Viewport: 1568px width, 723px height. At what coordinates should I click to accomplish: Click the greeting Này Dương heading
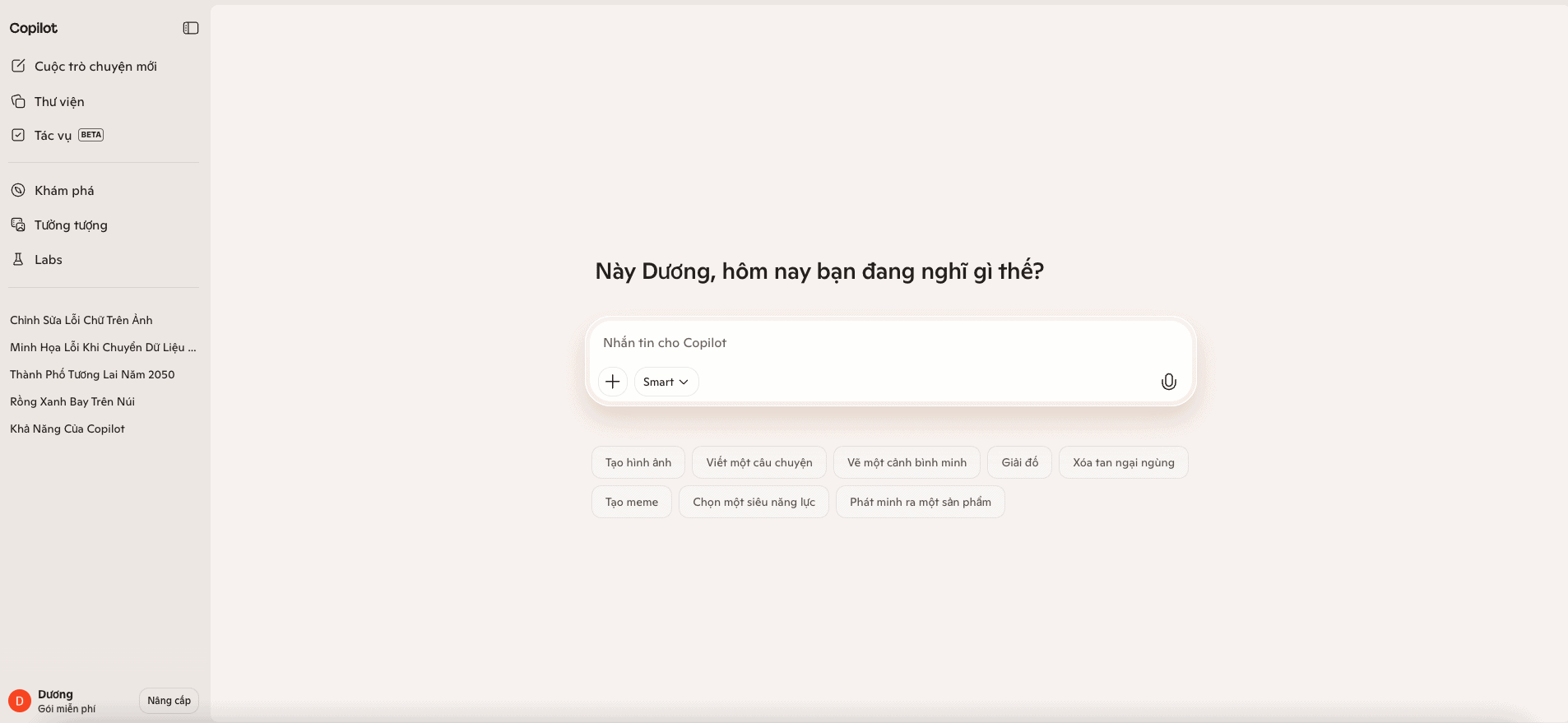819,271
